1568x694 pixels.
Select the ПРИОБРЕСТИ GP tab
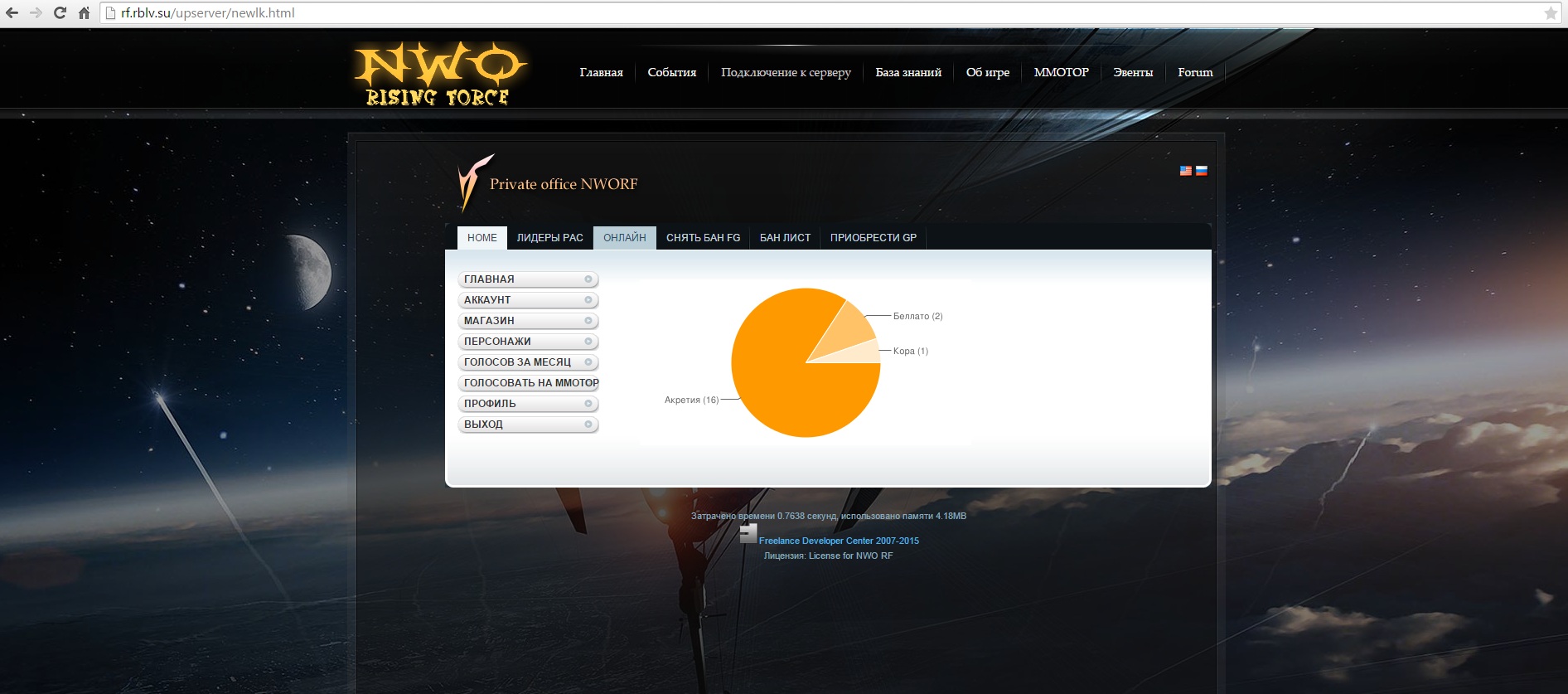(x=873, y=238)
